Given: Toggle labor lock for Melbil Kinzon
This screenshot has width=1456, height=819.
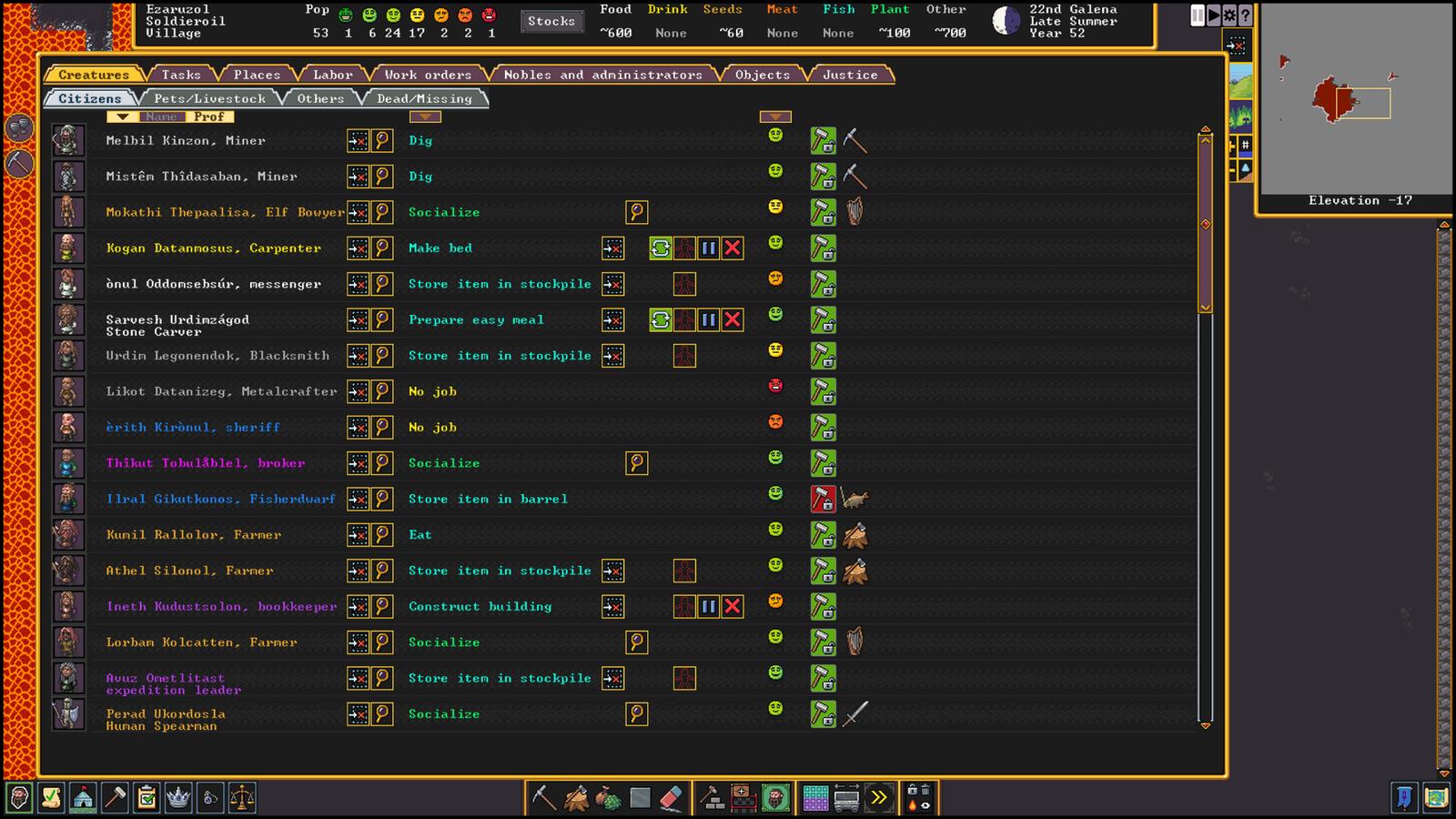Looking at the screenshot, I should (x=823, y=140).
